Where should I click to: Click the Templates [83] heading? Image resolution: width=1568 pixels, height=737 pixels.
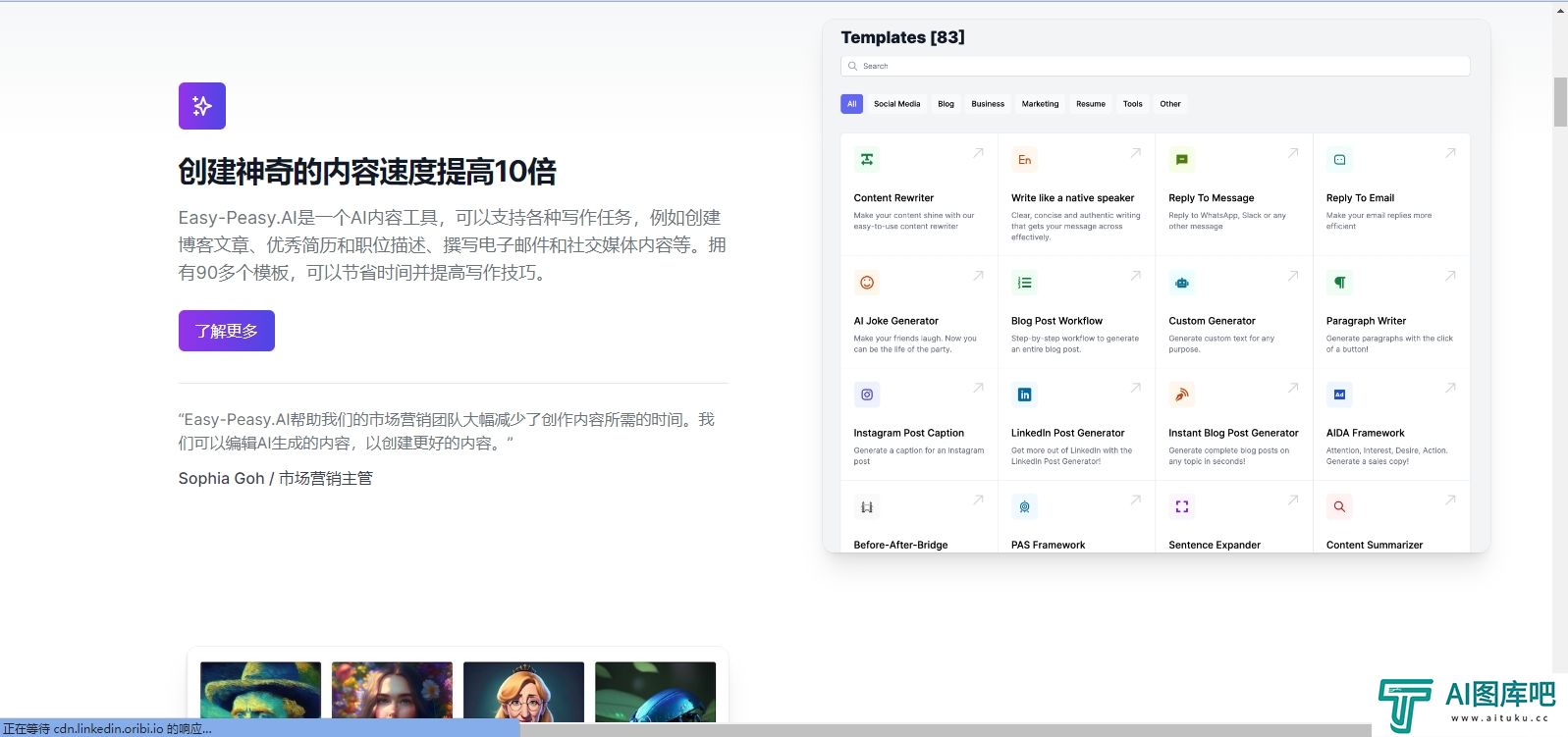902,37
